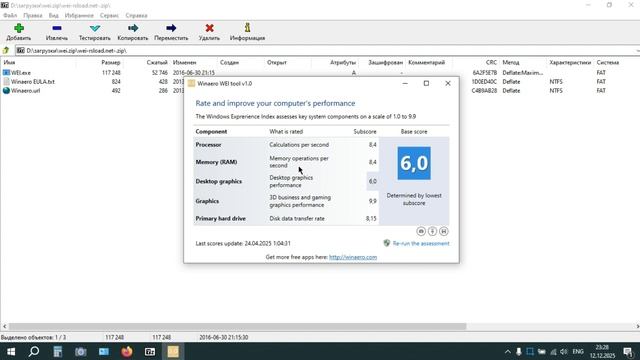Sort by the Размер column header
The height and width of the screenshot is (360, 640).
pyautogui.click(x=111, y=62)
